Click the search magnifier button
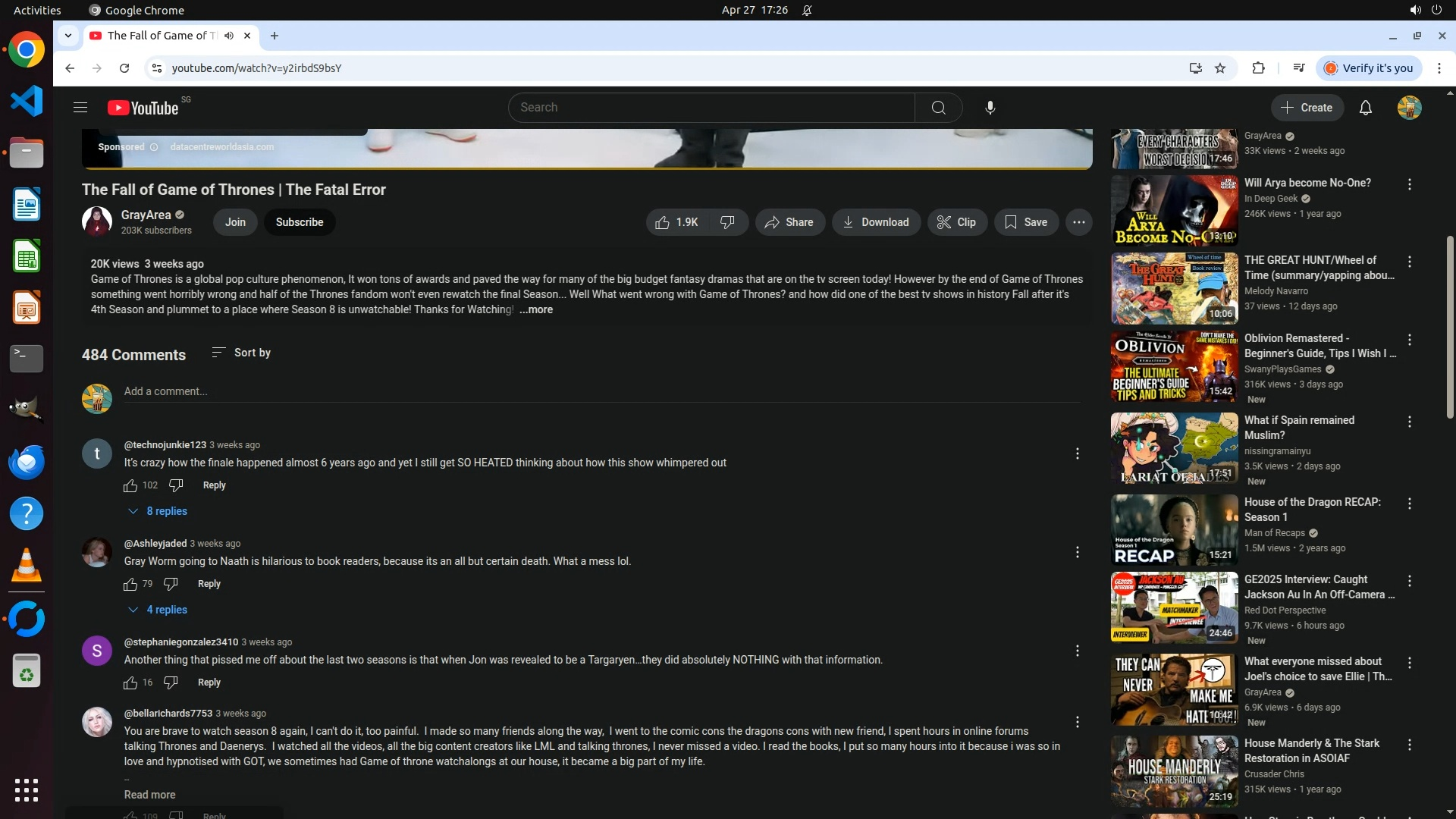Viewport: 1456px width, 819px height. point(938,108)
